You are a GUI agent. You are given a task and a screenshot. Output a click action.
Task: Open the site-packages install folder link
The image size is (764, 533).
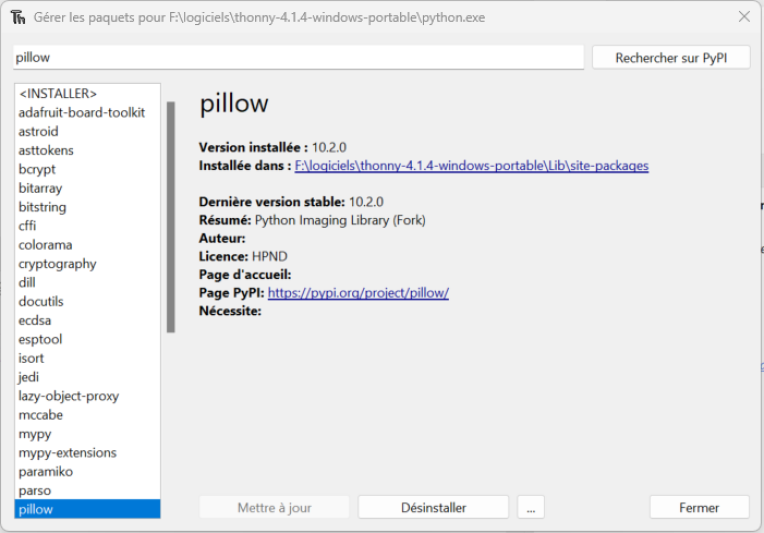(472, 166)
